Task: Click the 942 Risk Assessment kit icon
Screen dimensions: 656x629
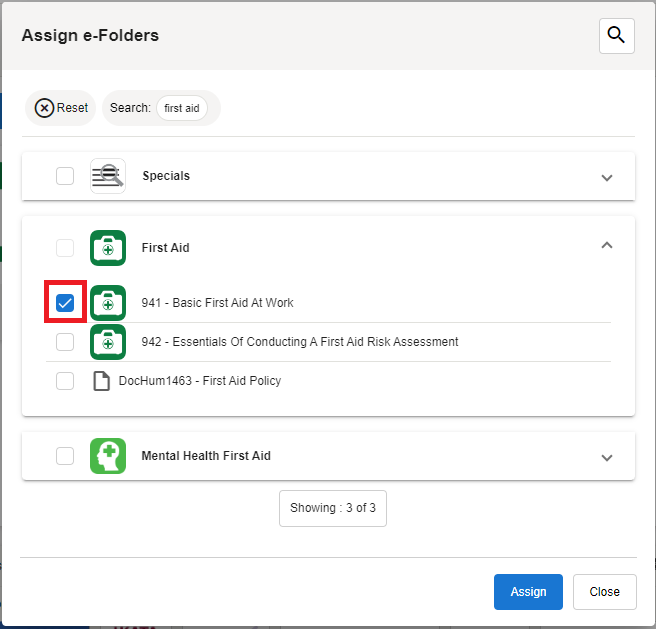Action: pos(108,342)
